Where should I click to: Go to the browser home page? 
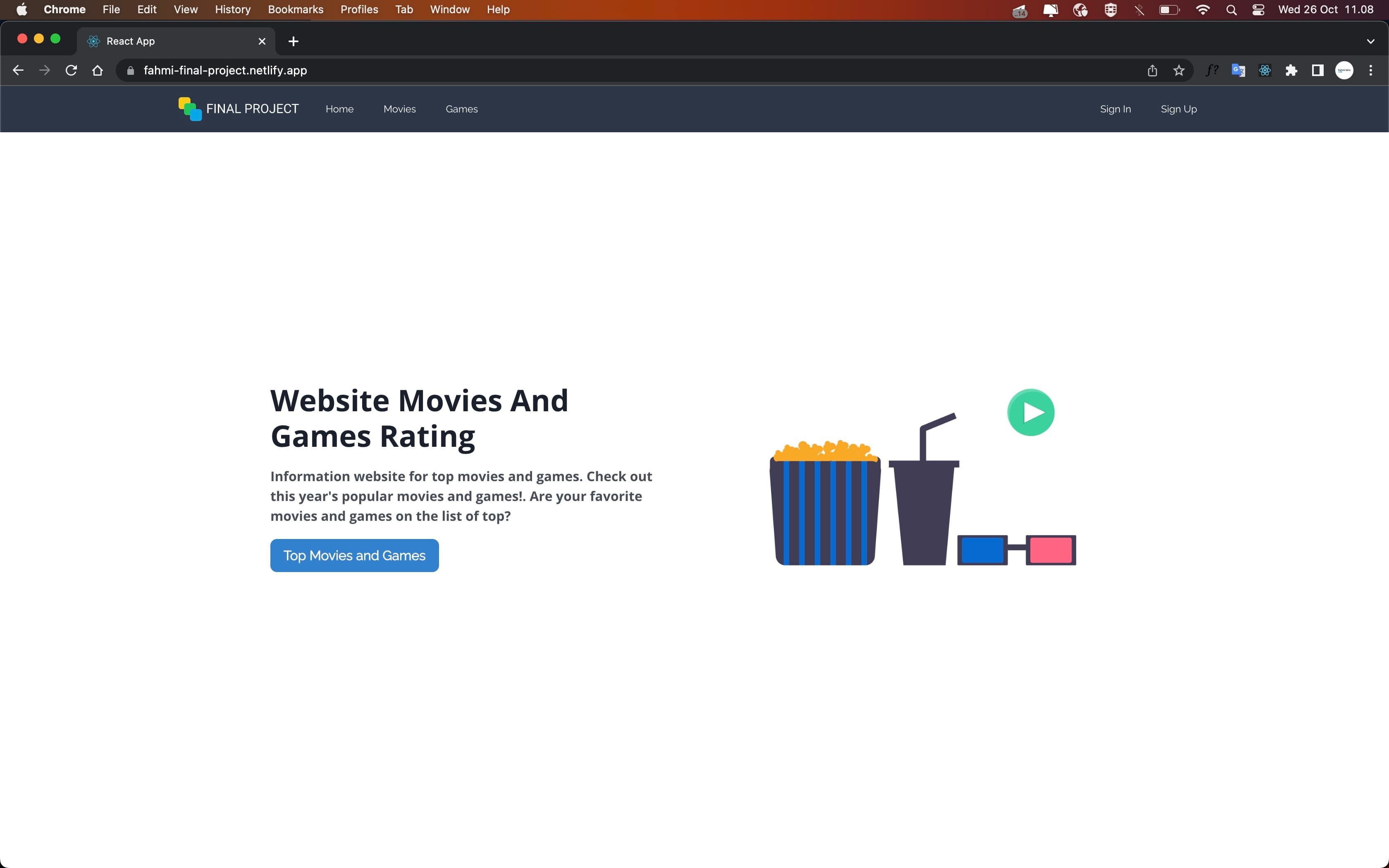98,70
